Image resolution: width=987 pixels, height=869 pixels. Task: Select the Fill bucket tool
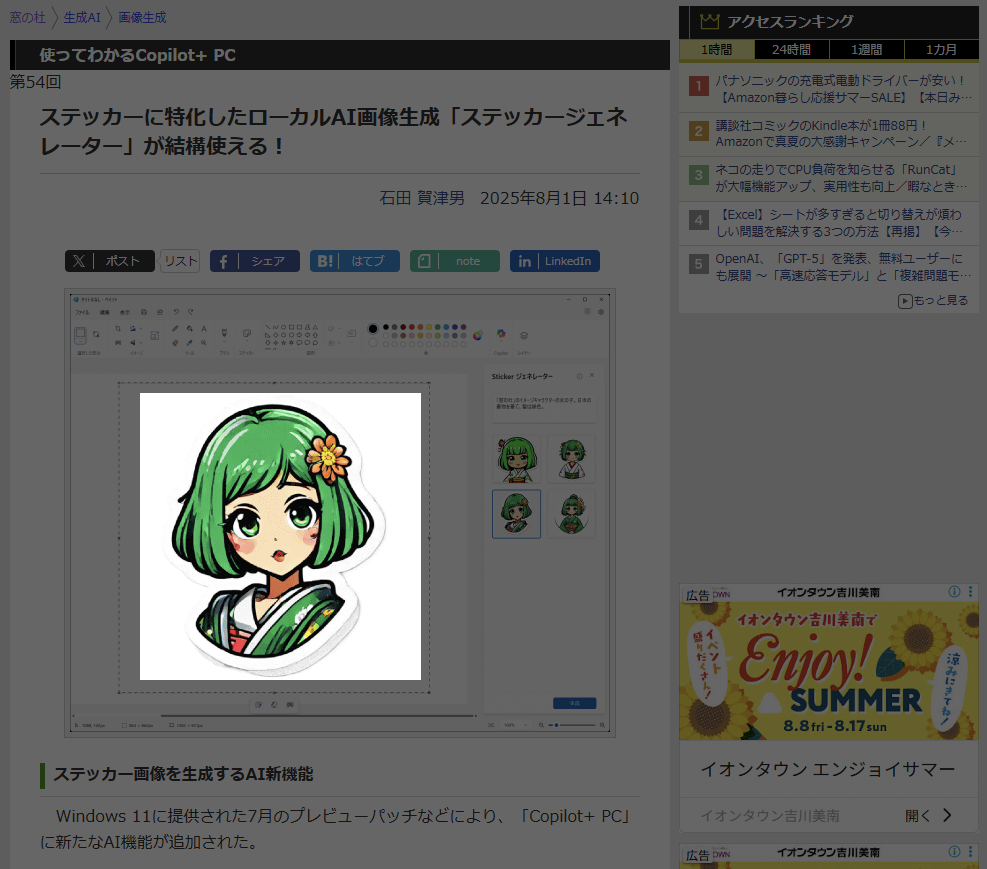pos(189,328)
